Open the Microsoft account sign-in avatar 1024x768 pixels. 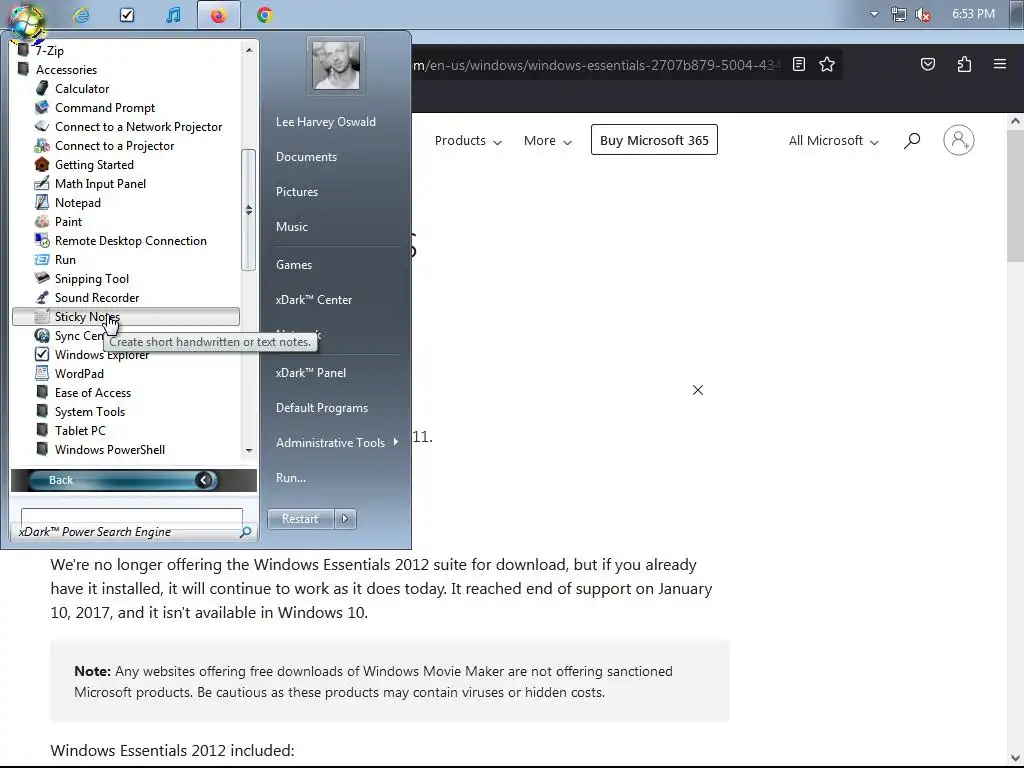[x=959, y=140]
